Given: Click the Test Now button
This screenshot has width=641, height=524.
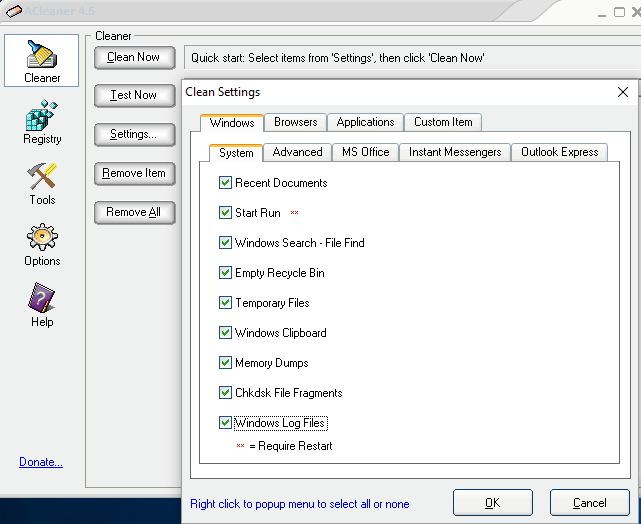Looking at the screenshot, I should coord(134,96).
